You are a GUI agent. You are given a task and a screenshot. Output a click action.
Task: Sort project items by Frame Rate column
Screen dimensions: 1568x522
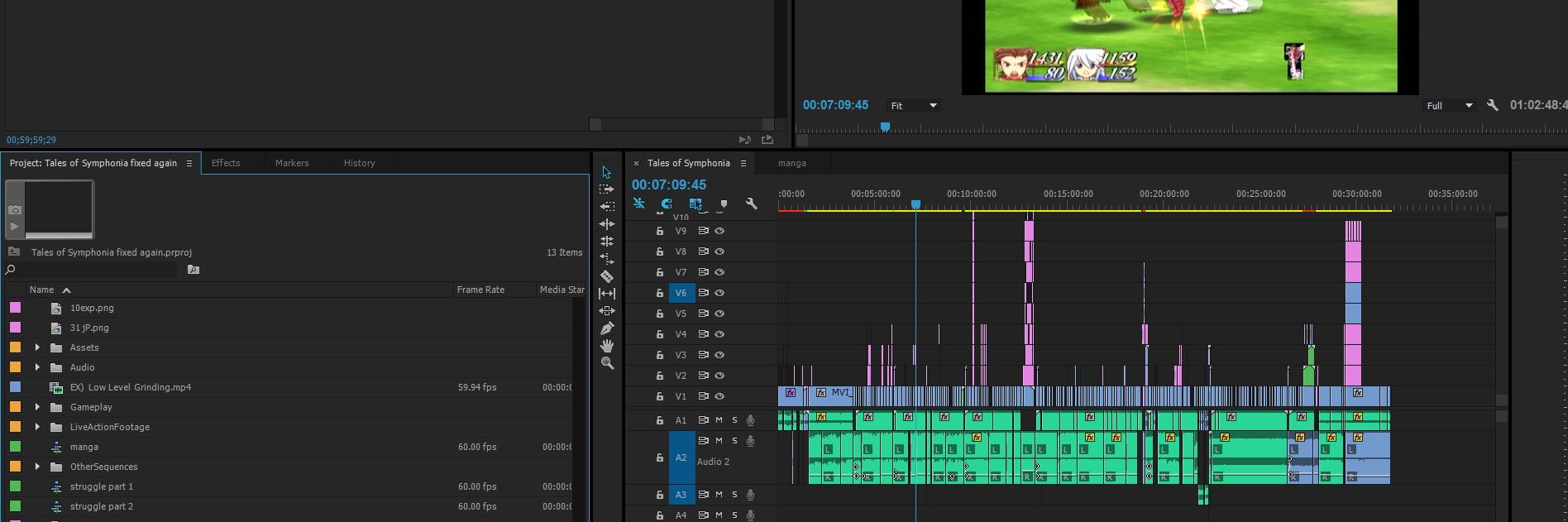[x=480, y=290]
